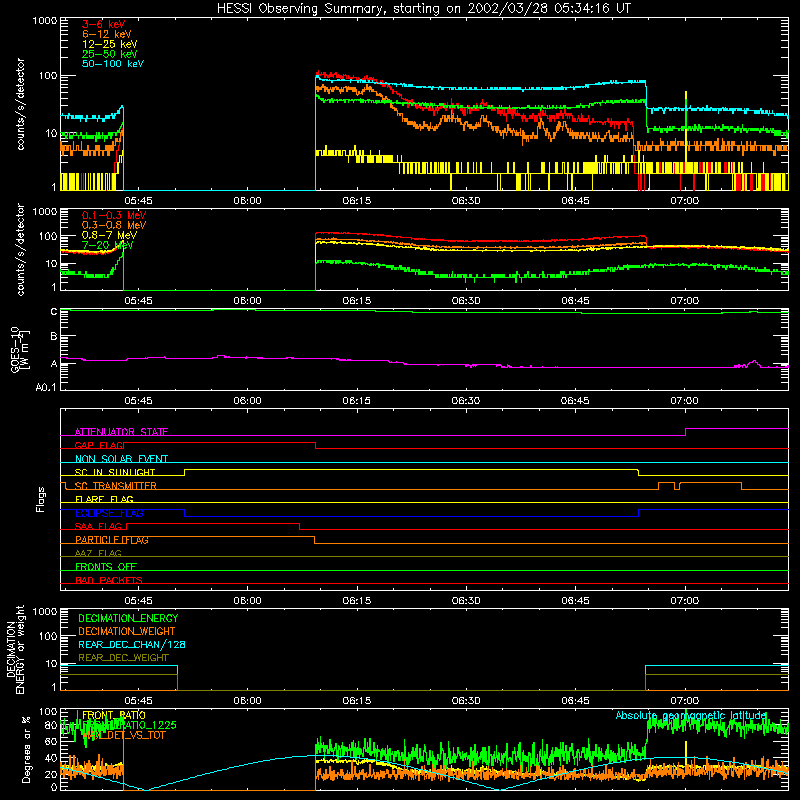Viewport: 800px width, 800px height.
Task: Click the 06:45 tick under the decimation panel
Action: (x=575, y=701)
